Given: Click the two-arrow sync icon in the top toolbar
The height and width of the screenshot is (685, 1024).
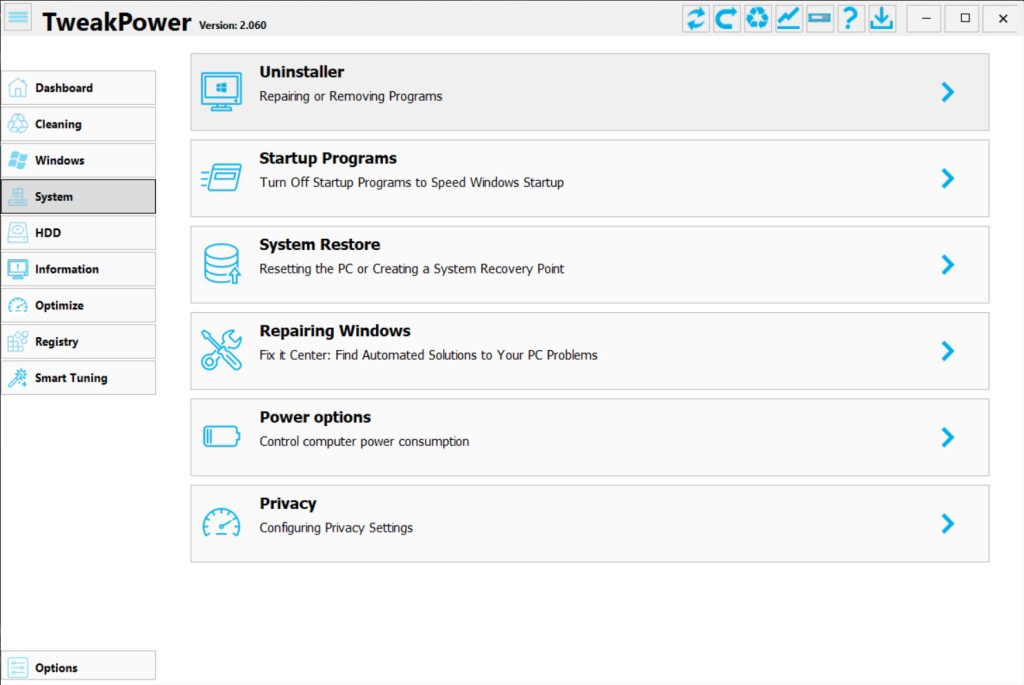Looking at the screenshot, I should (x=696, y=18).
